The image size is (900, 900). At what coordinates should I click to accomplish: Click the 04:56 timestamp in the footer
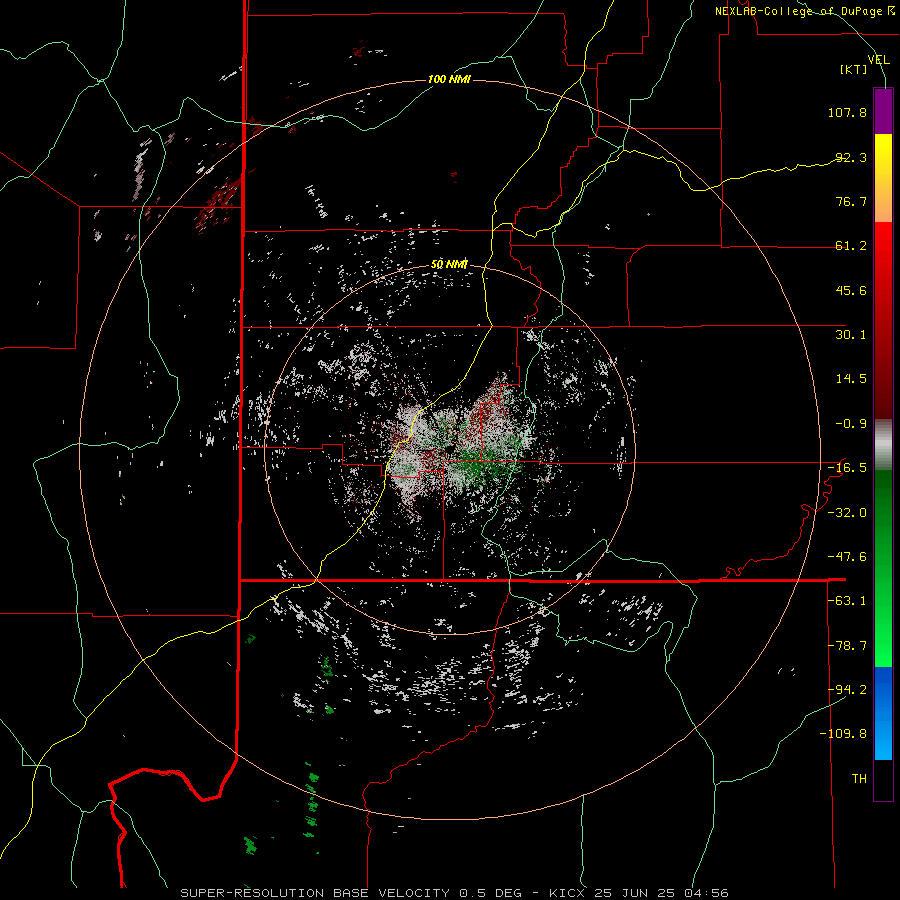709,893
